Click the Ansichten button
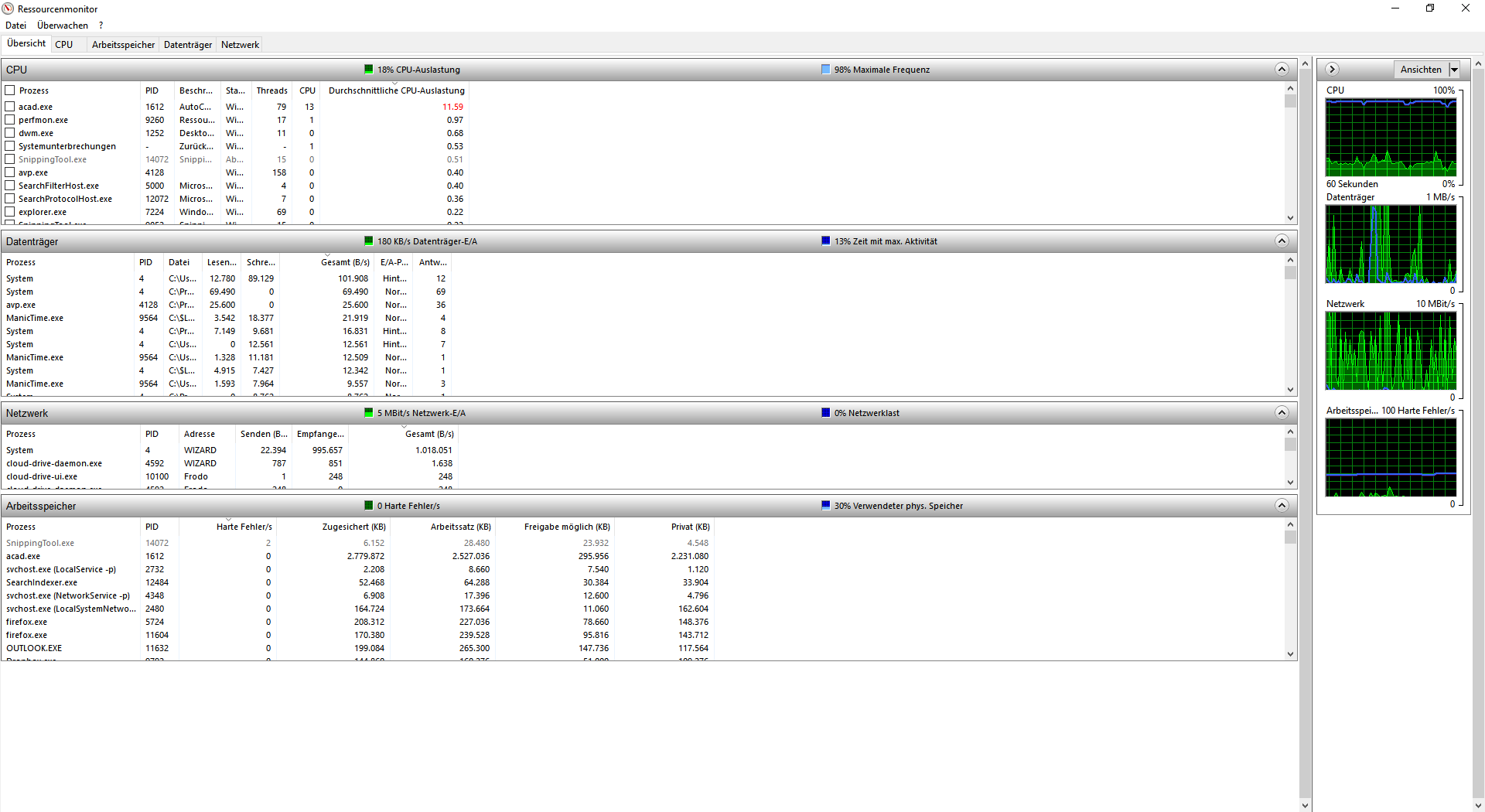The height and width of the screenshot is (812, 1485). pos(1421,70)
